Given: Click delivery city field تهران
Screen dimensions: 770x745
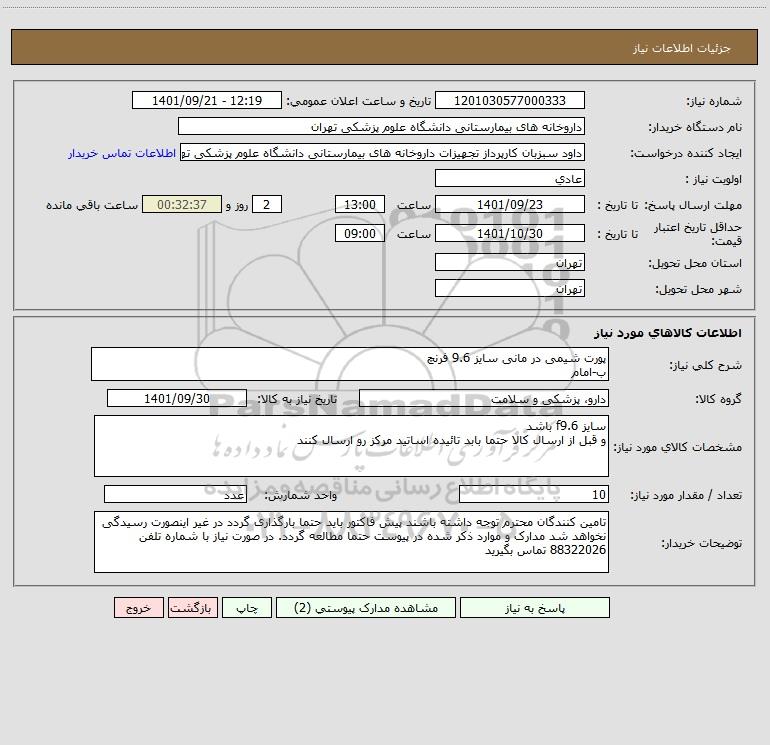Looking at the screenshot, I should pyautogui.click(x=510, y=288).
